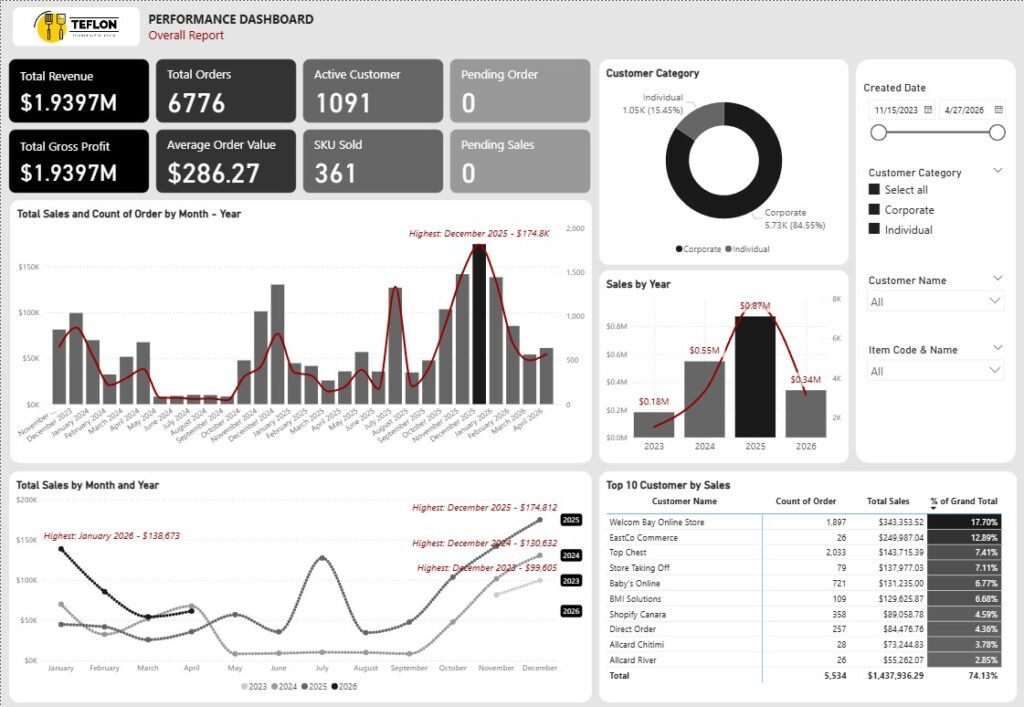Image resolution: width=1024 pixels, height=707 pixels.
Task: Toggle the Corporate category checkbox
Action: point(874,210)
